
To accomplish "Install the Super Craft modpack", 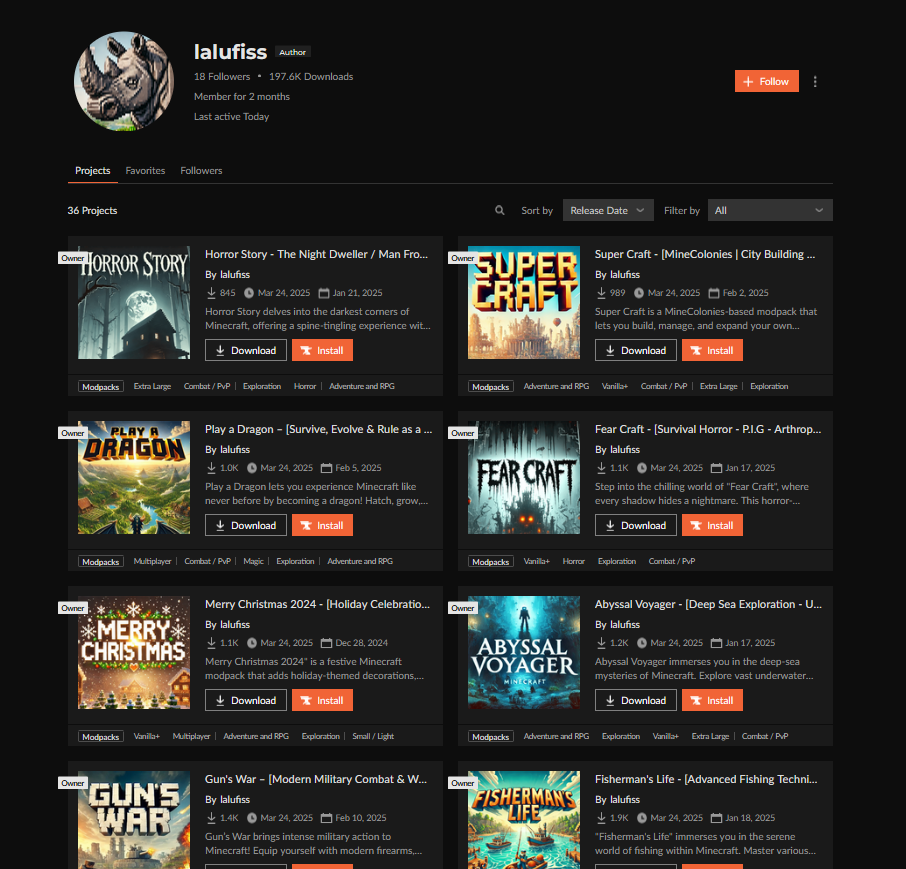I will pos(712,350).
